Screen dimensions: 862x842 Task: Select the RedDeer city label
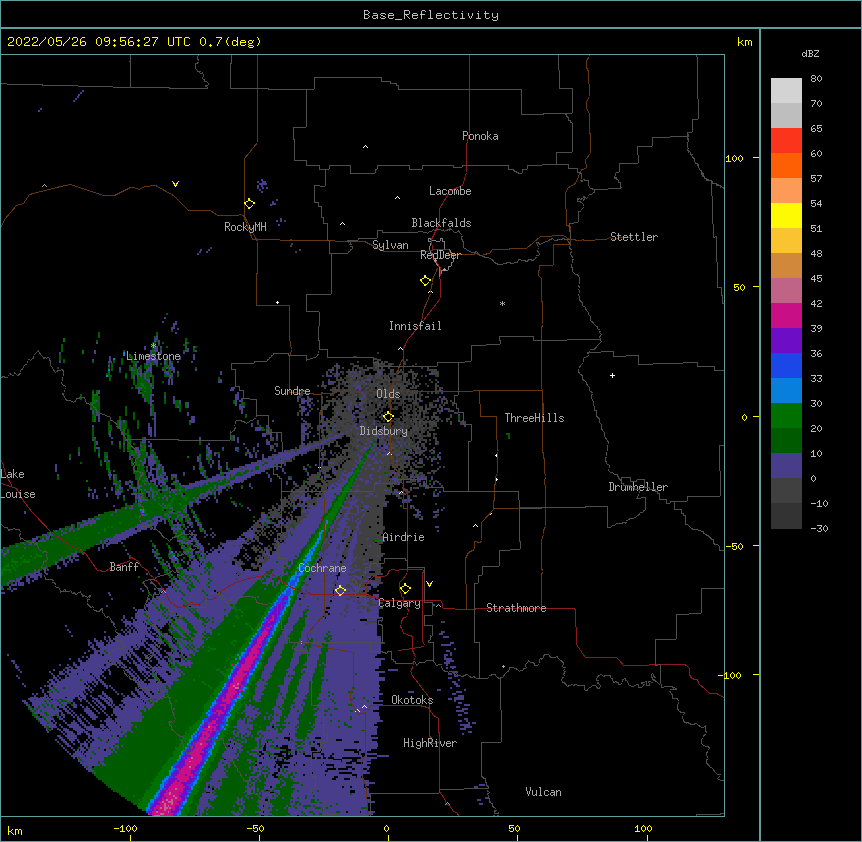[x=440, y=255]
